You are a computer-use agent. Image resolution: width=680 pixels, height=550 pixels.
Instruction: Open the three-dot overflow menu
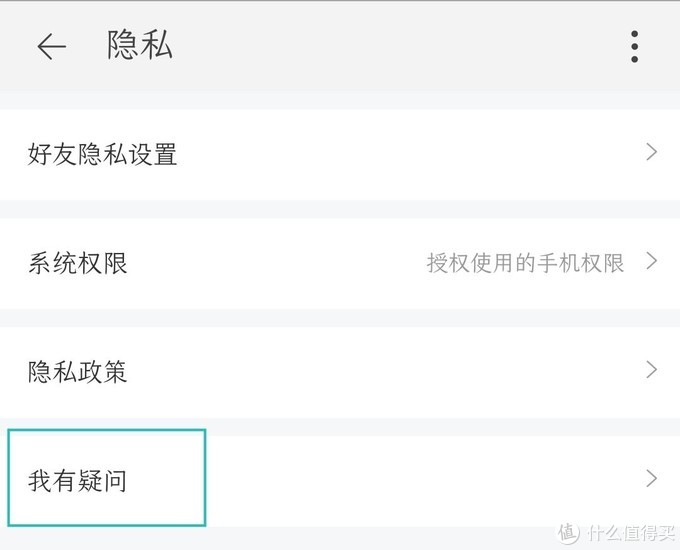pos(634,47)
